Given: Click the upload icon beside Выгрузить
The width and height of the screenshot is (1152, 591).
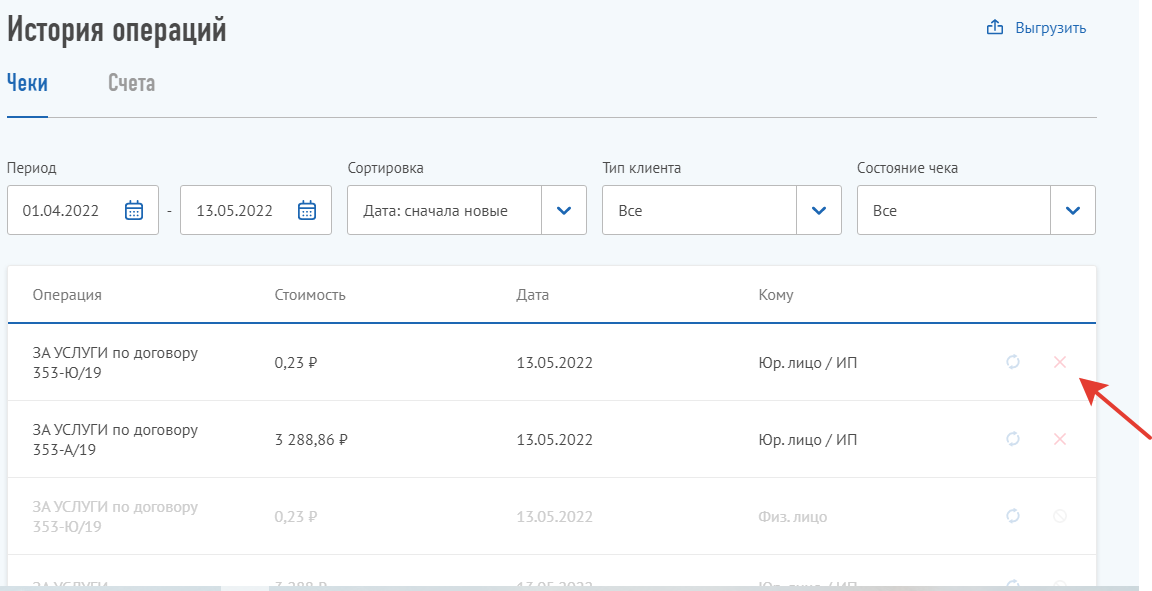Looking at the screenshot, I should 995,28.
